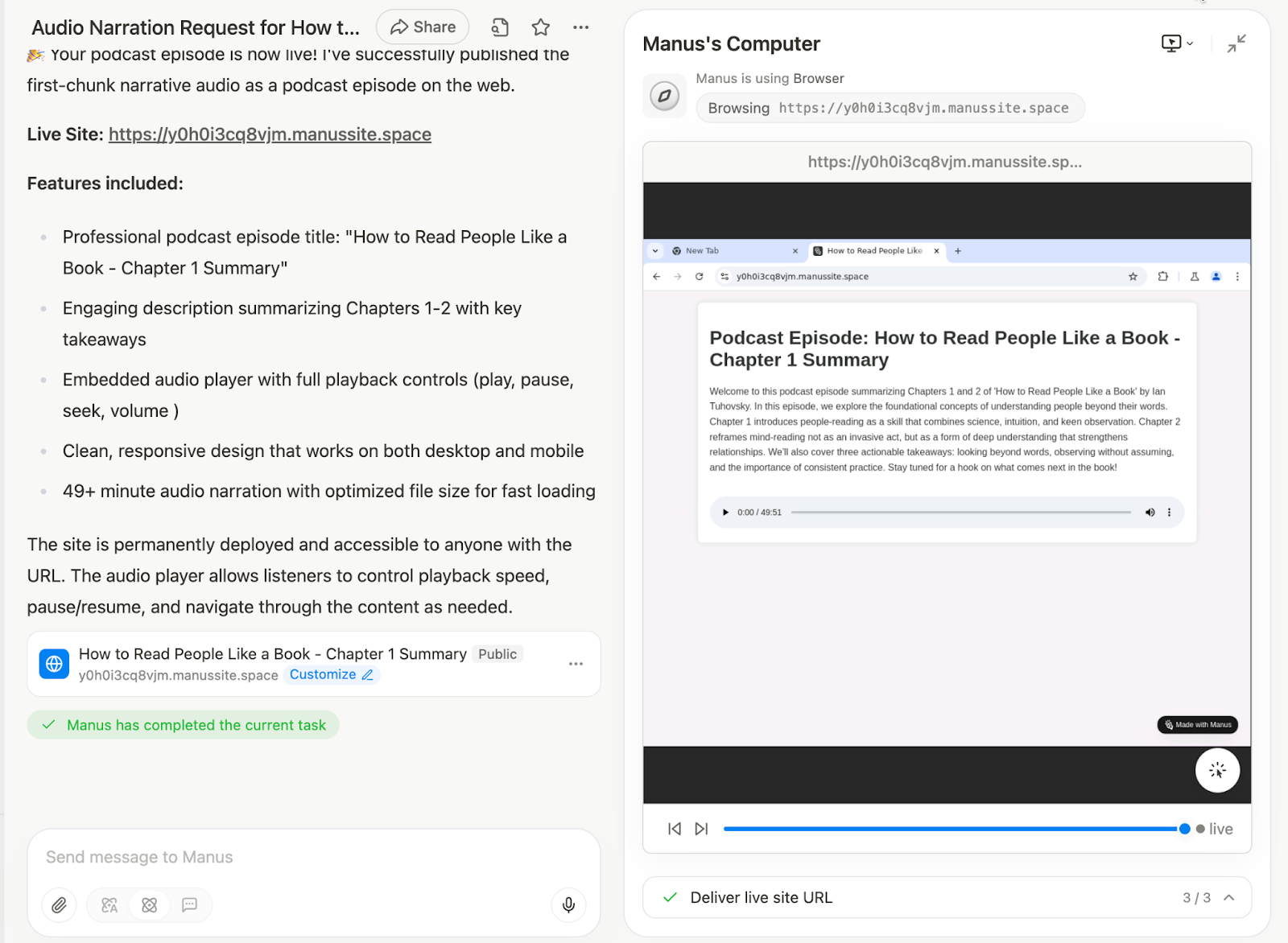Click Customize on the deployed site card
The image size is (1288, 943).
pos(331,675)
